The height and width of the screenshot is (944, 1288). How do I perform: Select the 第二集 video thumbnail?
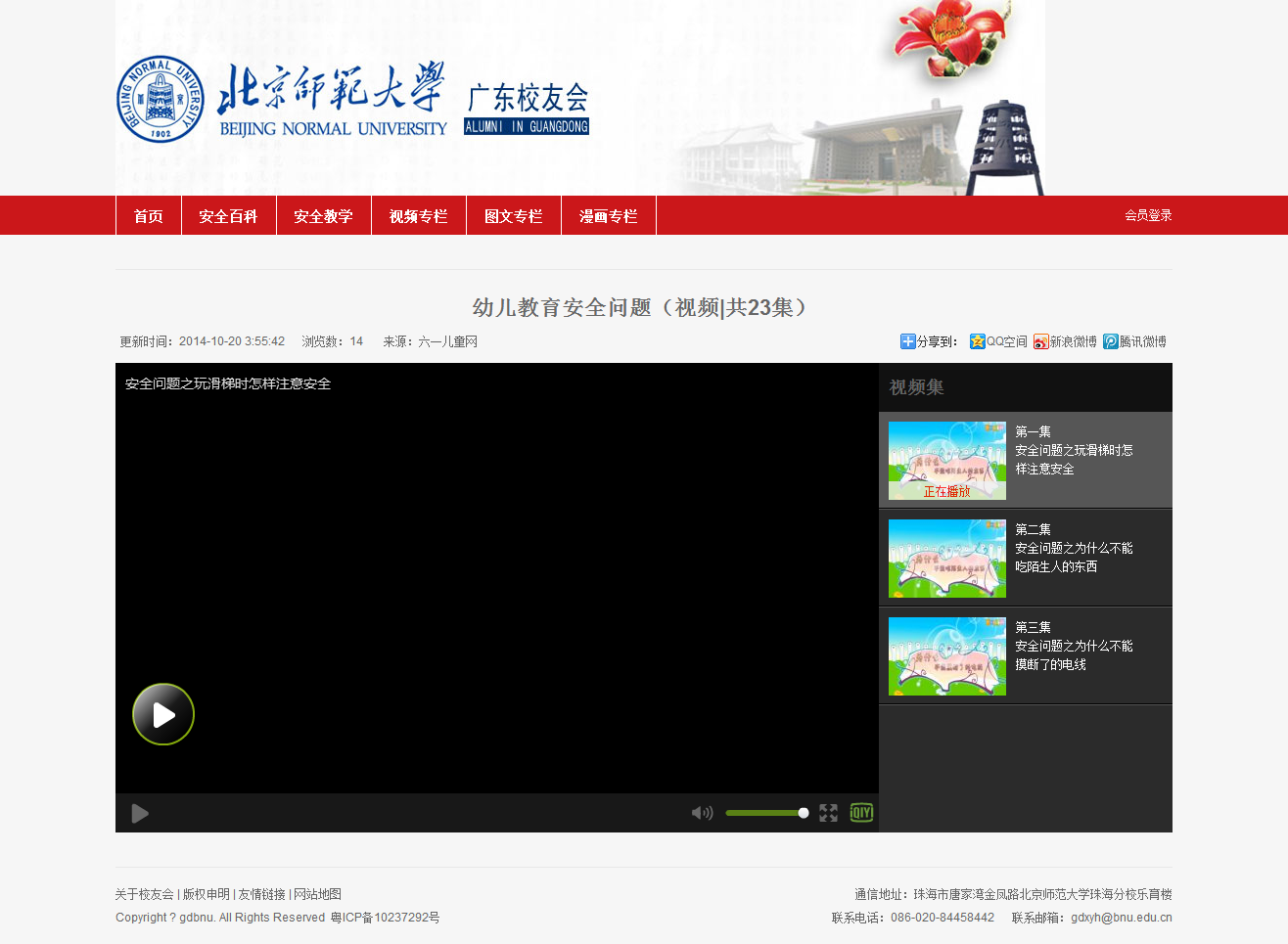tap(946, 559)
